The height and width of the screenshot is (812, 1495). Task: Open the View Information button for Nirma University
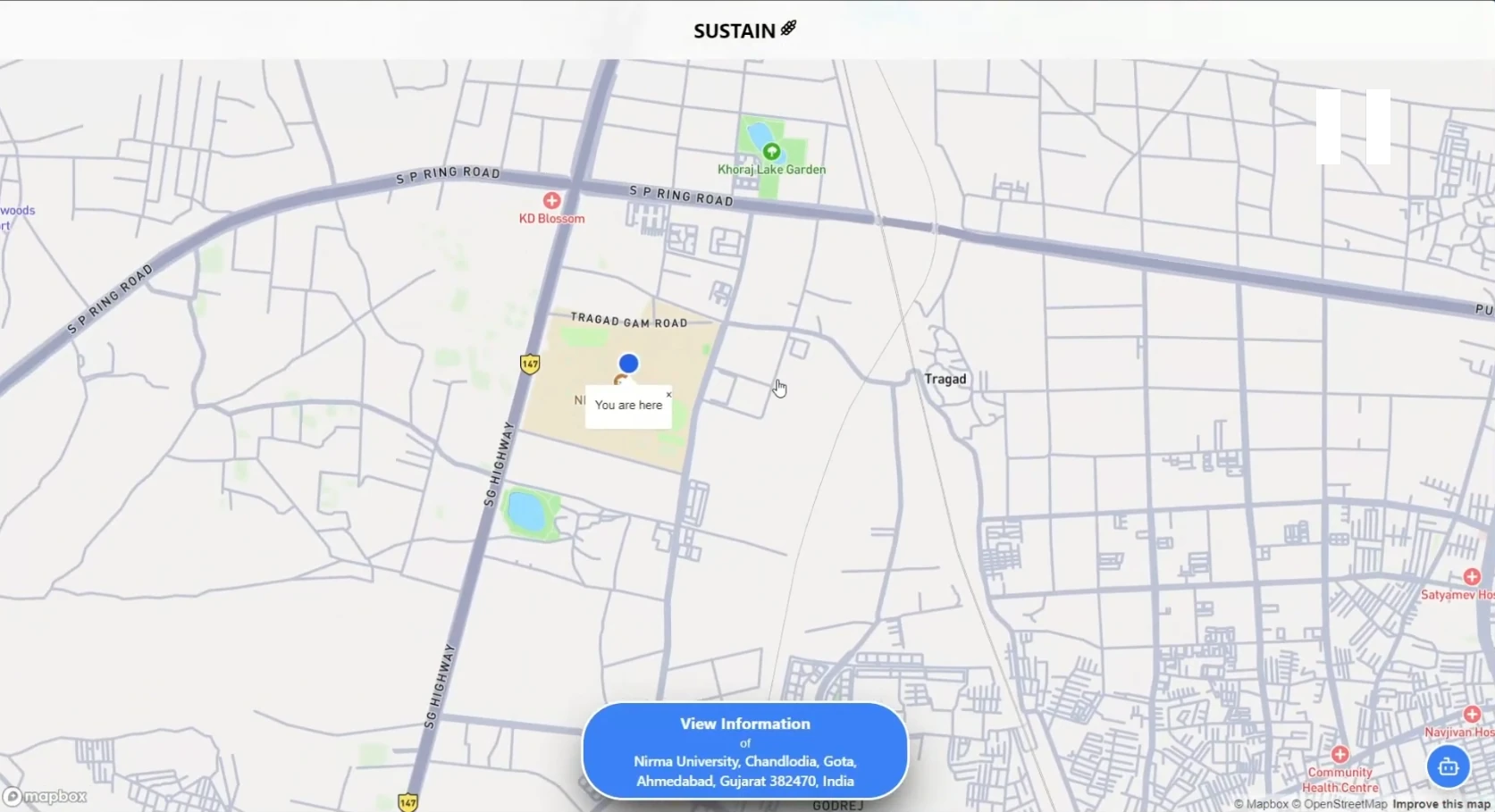[745, 750]
